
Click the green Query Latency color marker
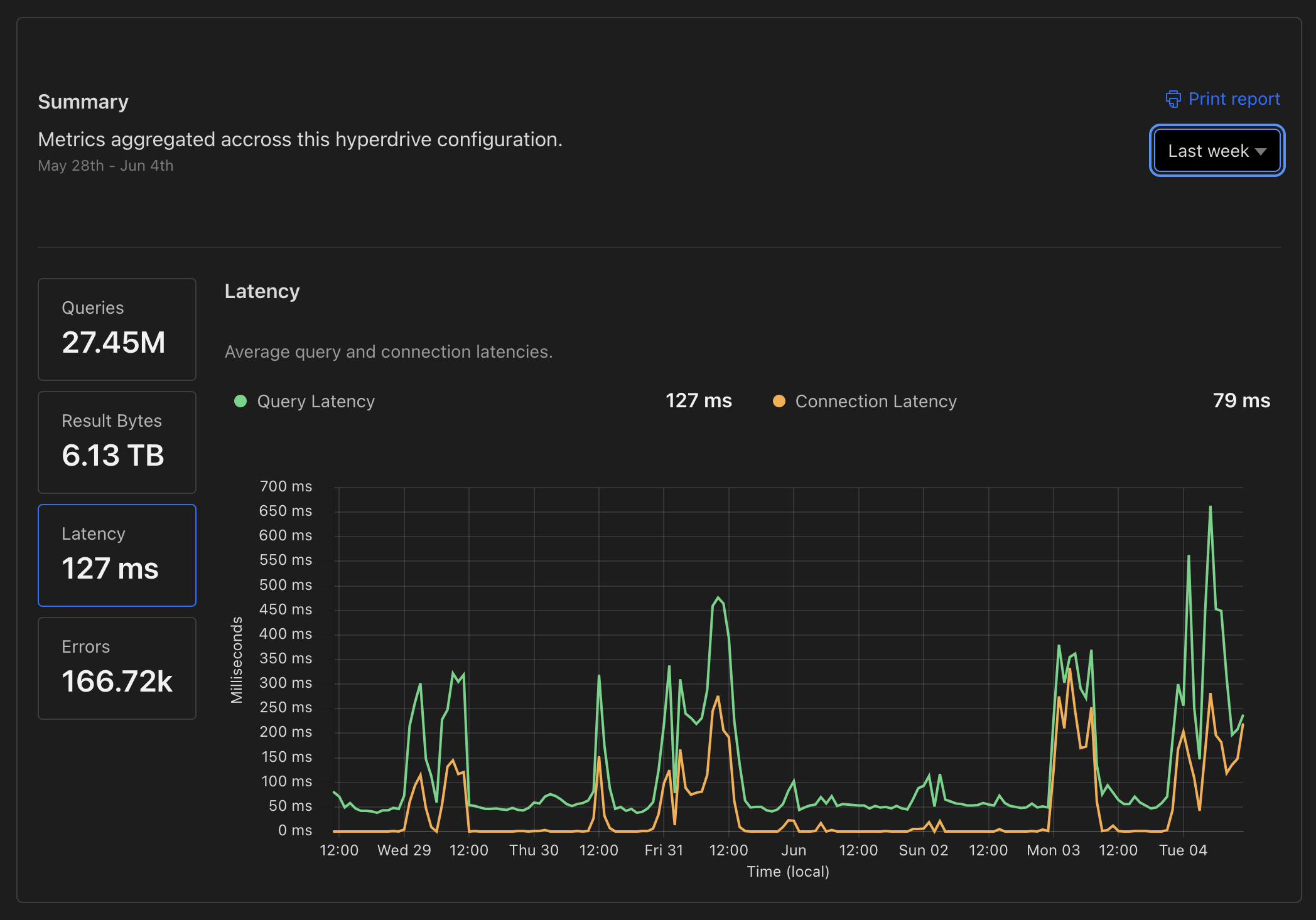pos(240,400)
